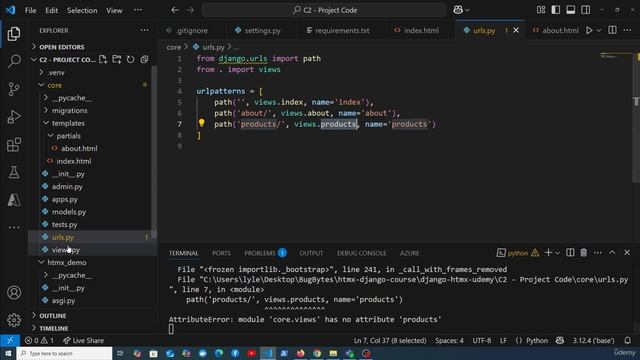This screenshot has height=360, width=640.
Task: Create a new file in explorer
Action: click(103, 60)
